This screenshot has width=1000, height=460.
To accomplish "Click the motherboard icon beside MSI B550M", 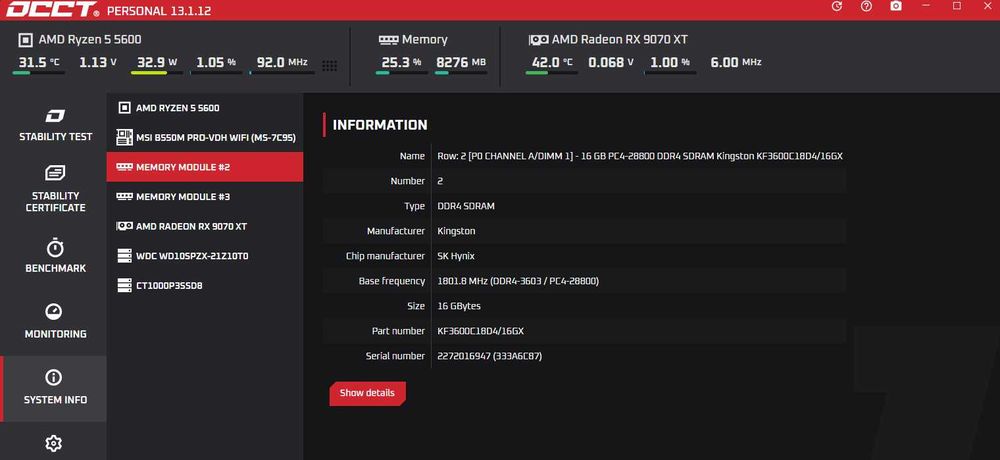I will (124, 137).
